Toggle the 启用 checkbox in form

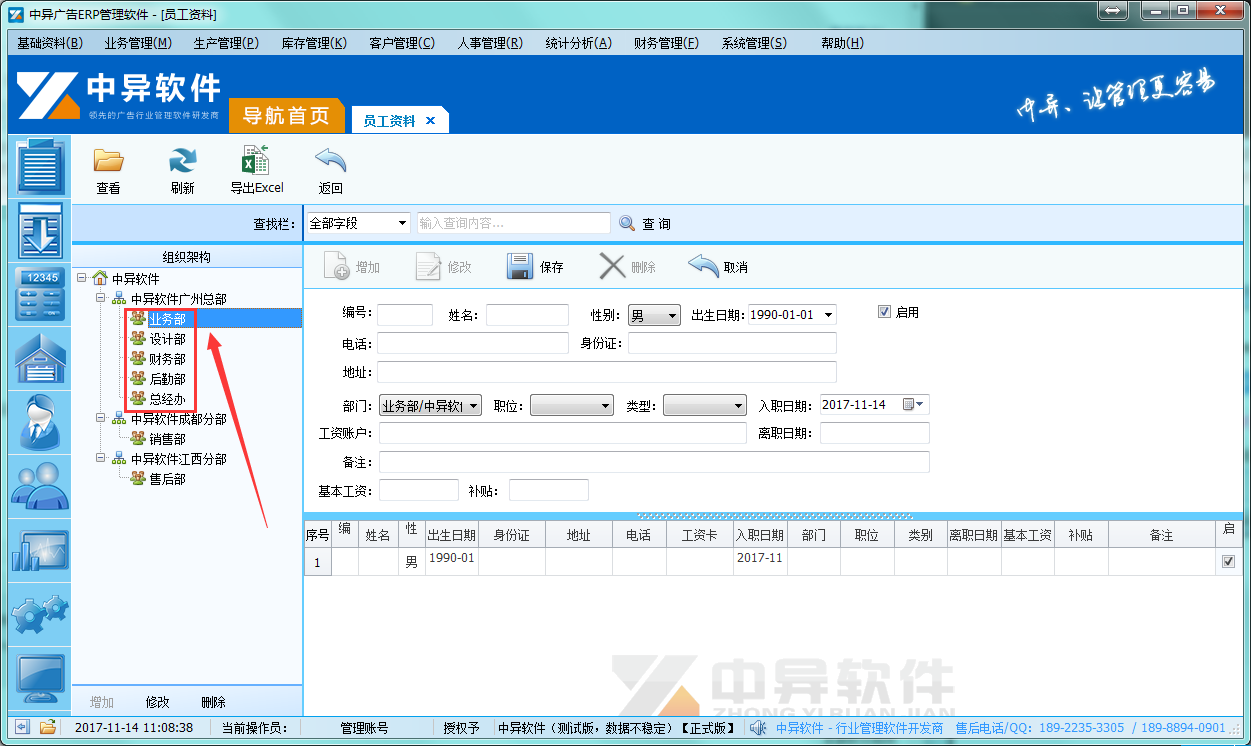[884, 312]
